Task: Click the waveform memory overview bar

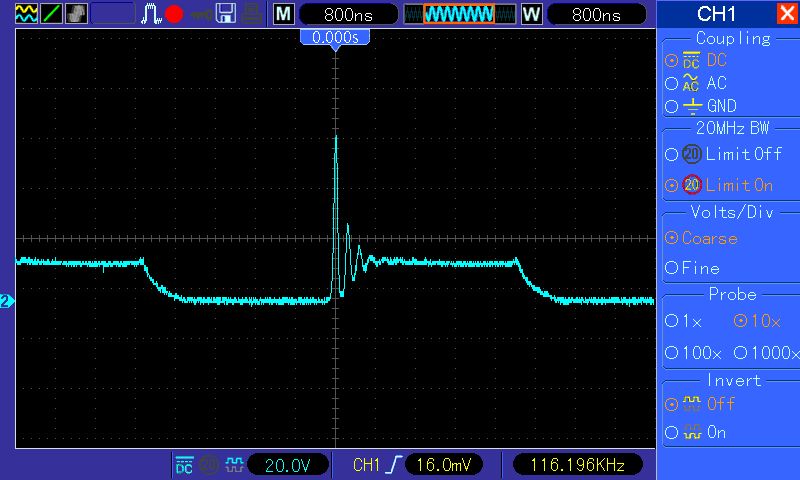Action: point(459,14)
